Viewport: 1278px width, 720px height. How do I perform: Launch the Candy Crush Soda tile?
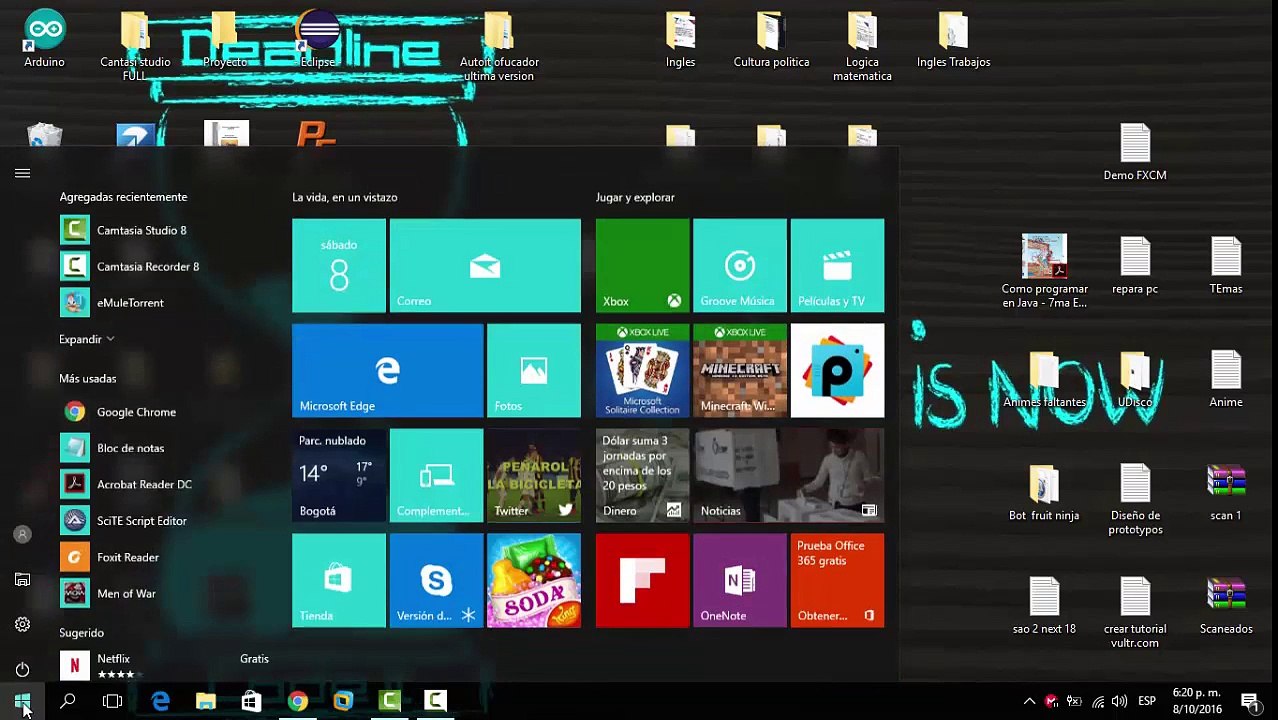point(534,580)
